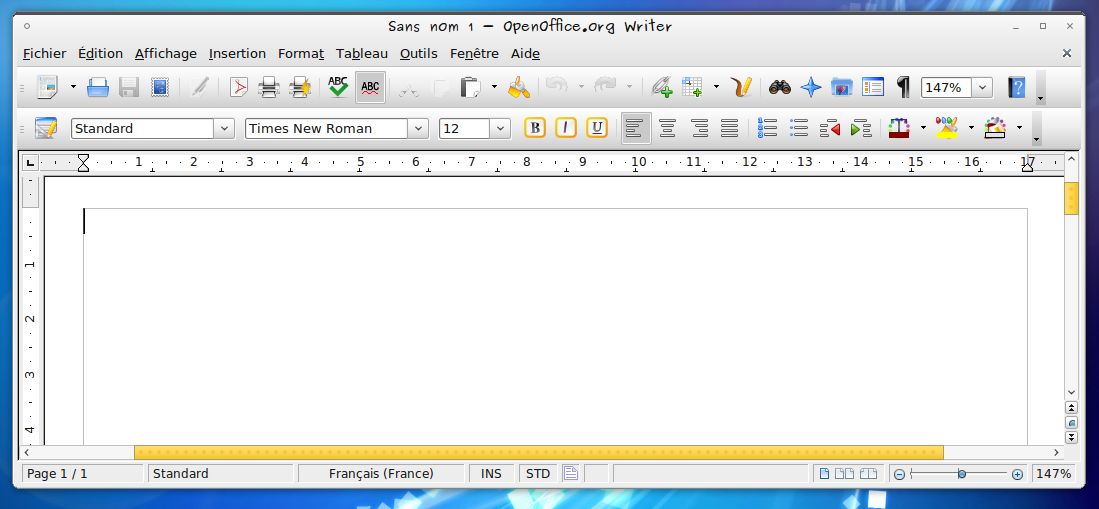Open the New document dropdown arrow
The width and height of the screenshot is (1099, 509).
73,88
